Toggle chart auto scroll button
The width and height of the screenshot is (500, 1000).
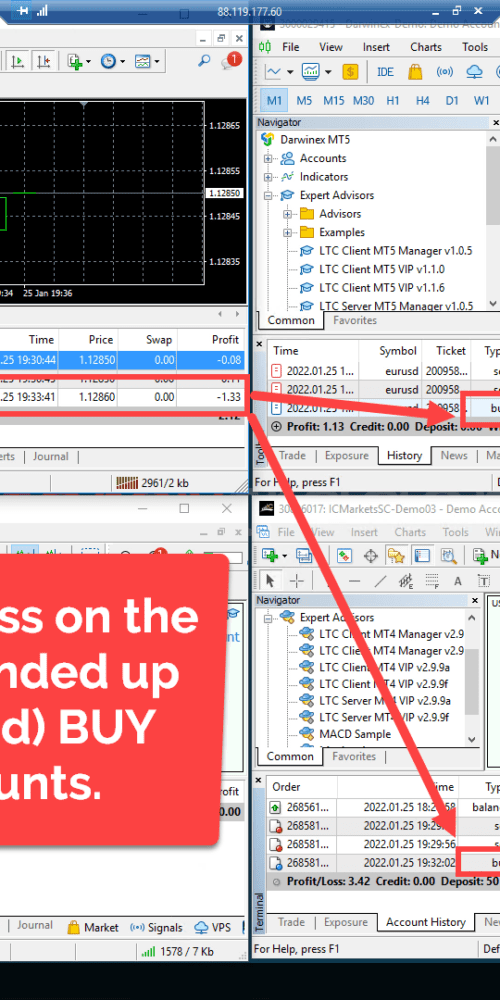click(x=18, y=61)
